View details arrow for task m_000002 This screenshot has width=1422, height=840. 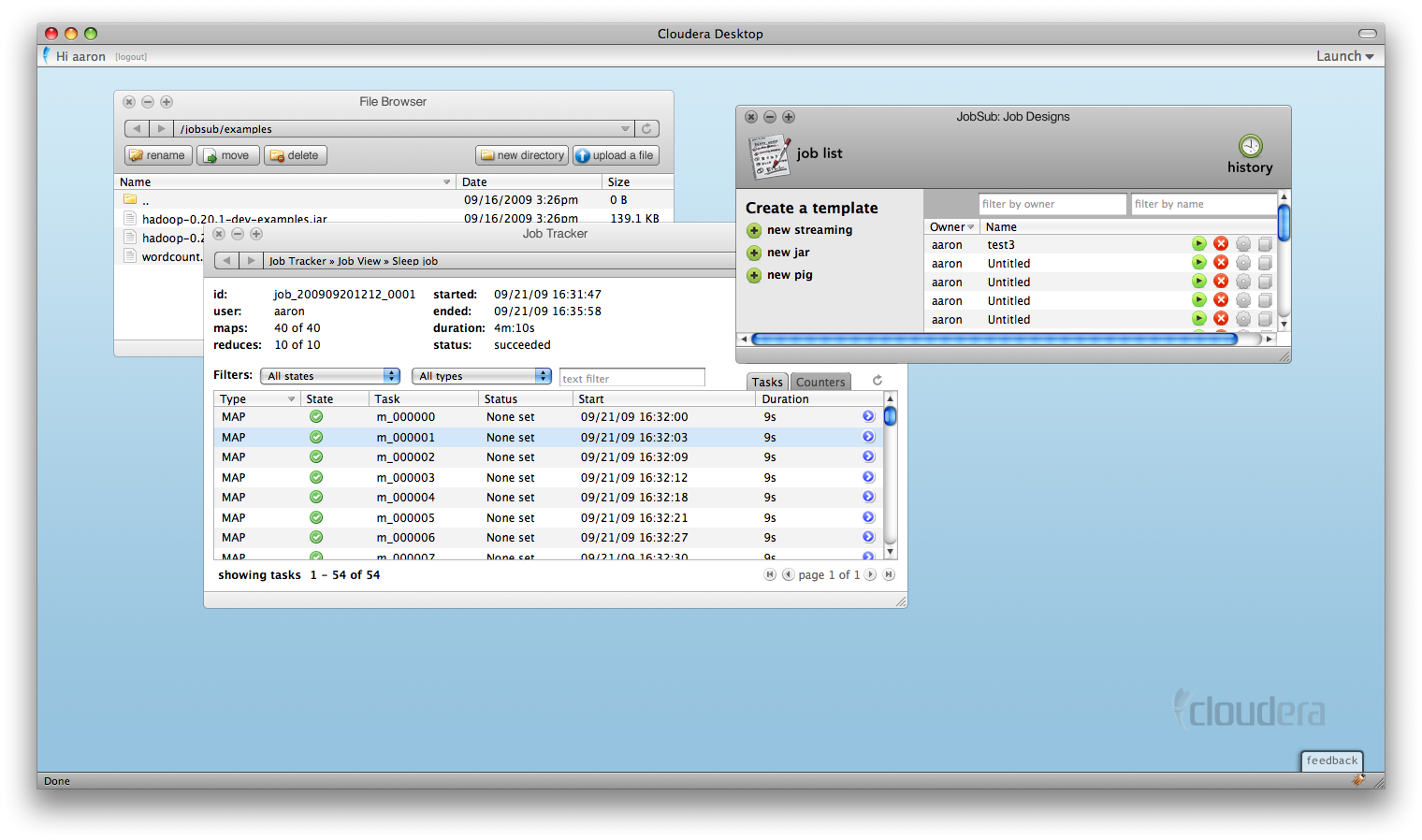tap(868, 456)
